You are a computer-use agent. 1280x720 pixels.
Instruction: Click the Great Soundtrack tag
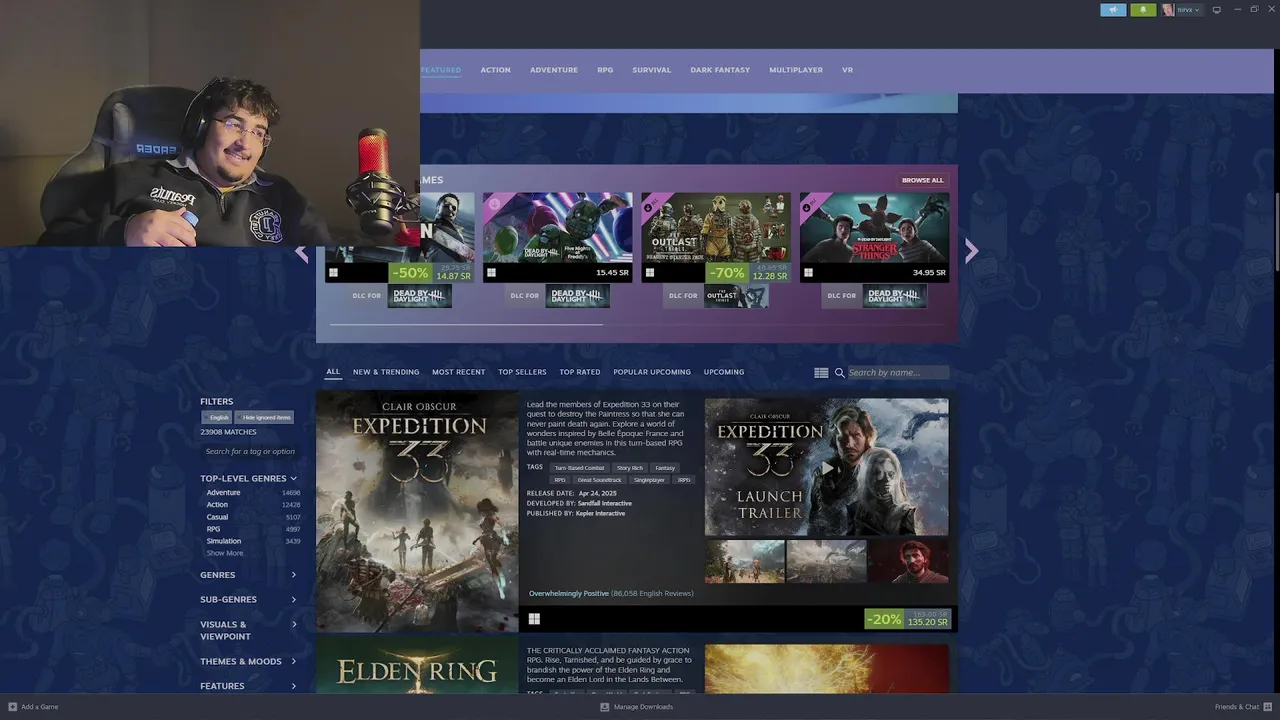599,480
